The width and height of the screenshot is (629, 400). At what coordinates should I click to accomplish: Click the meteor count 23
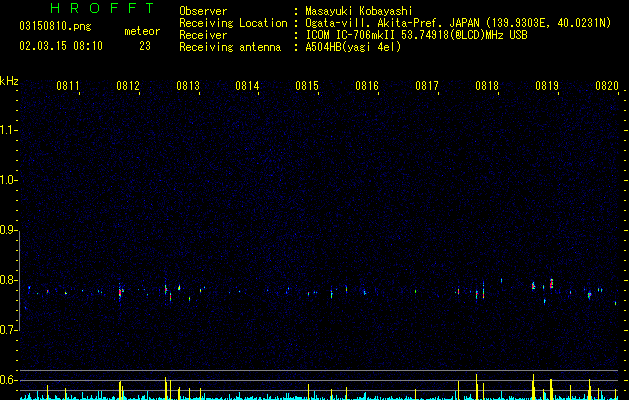pyautogui.click(x=145, y=46)
